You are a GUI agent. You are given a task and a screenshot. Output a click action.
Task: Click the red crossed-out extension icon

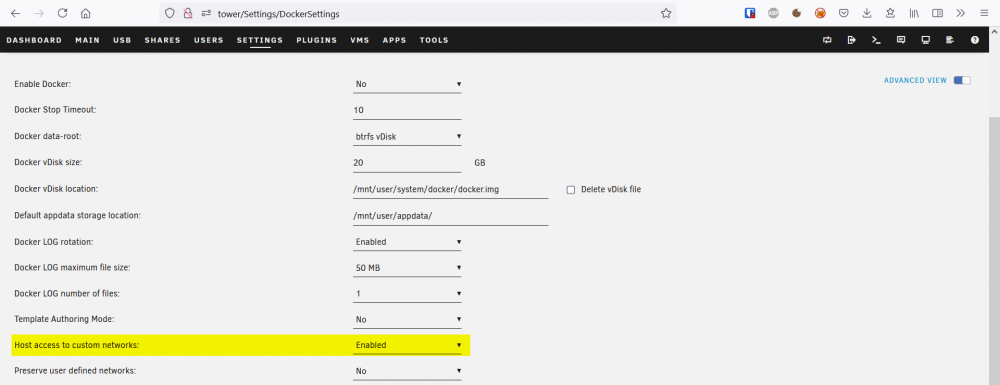point(820,13)
